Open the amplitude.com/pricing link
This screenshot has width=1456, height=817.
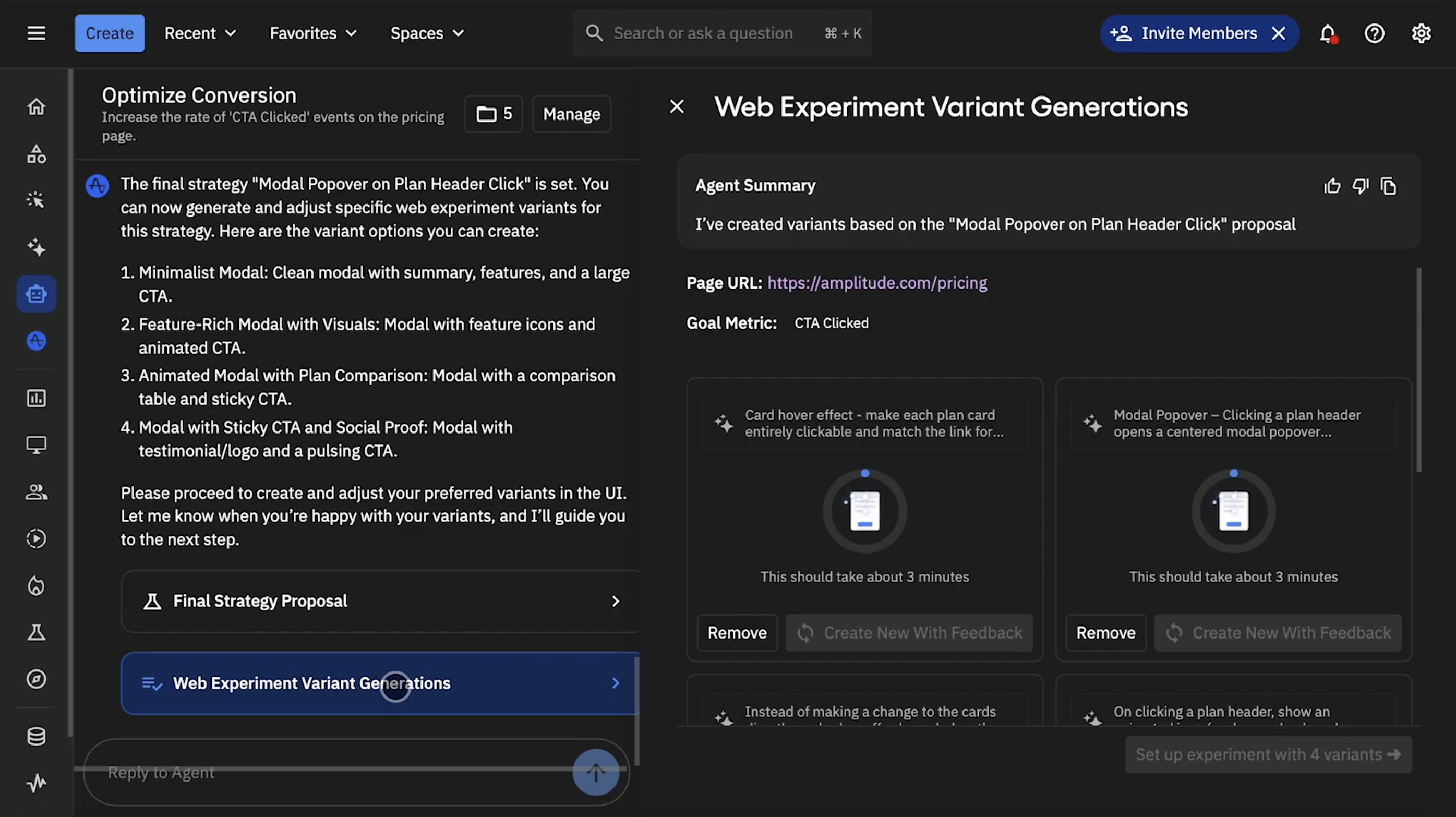click(876, 283)
